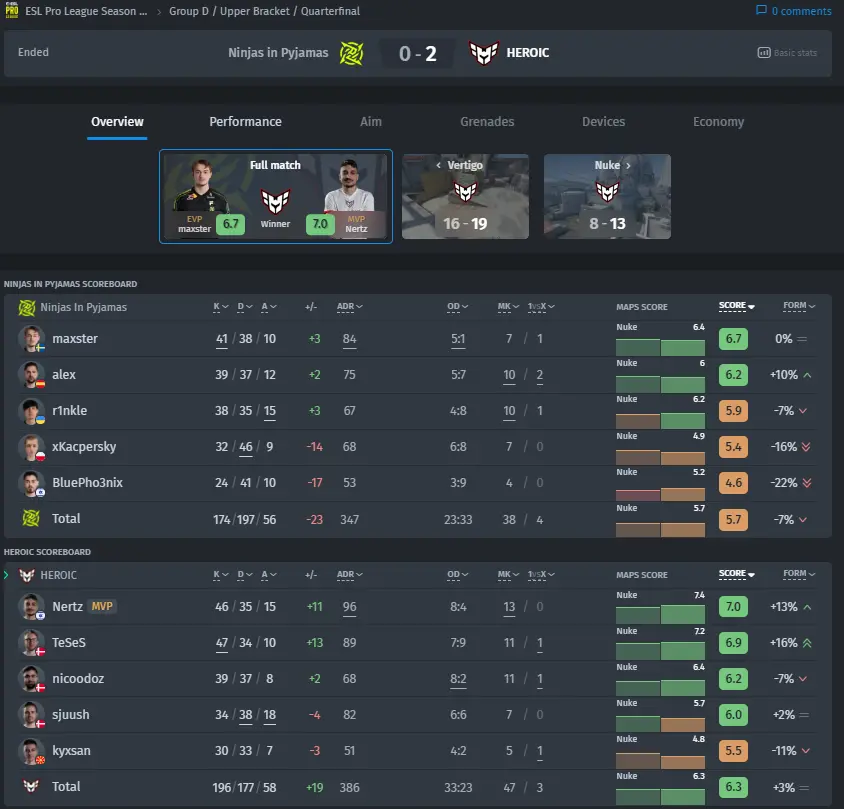This screenshot has height=809, width=844.
Task: Click xKacpersky's player avatar
Action: (31, 447)
